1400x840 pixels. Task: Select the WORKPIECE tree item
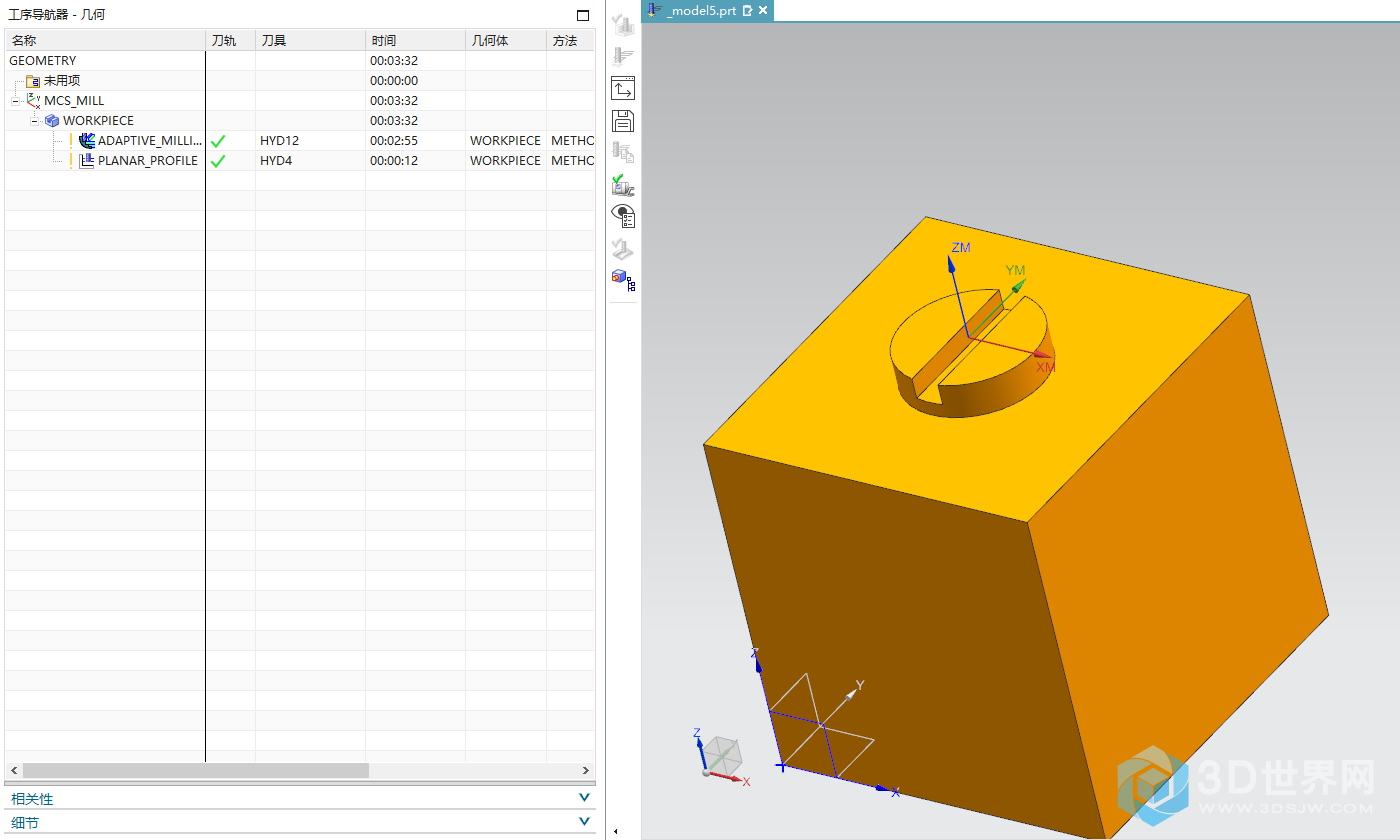98,121
